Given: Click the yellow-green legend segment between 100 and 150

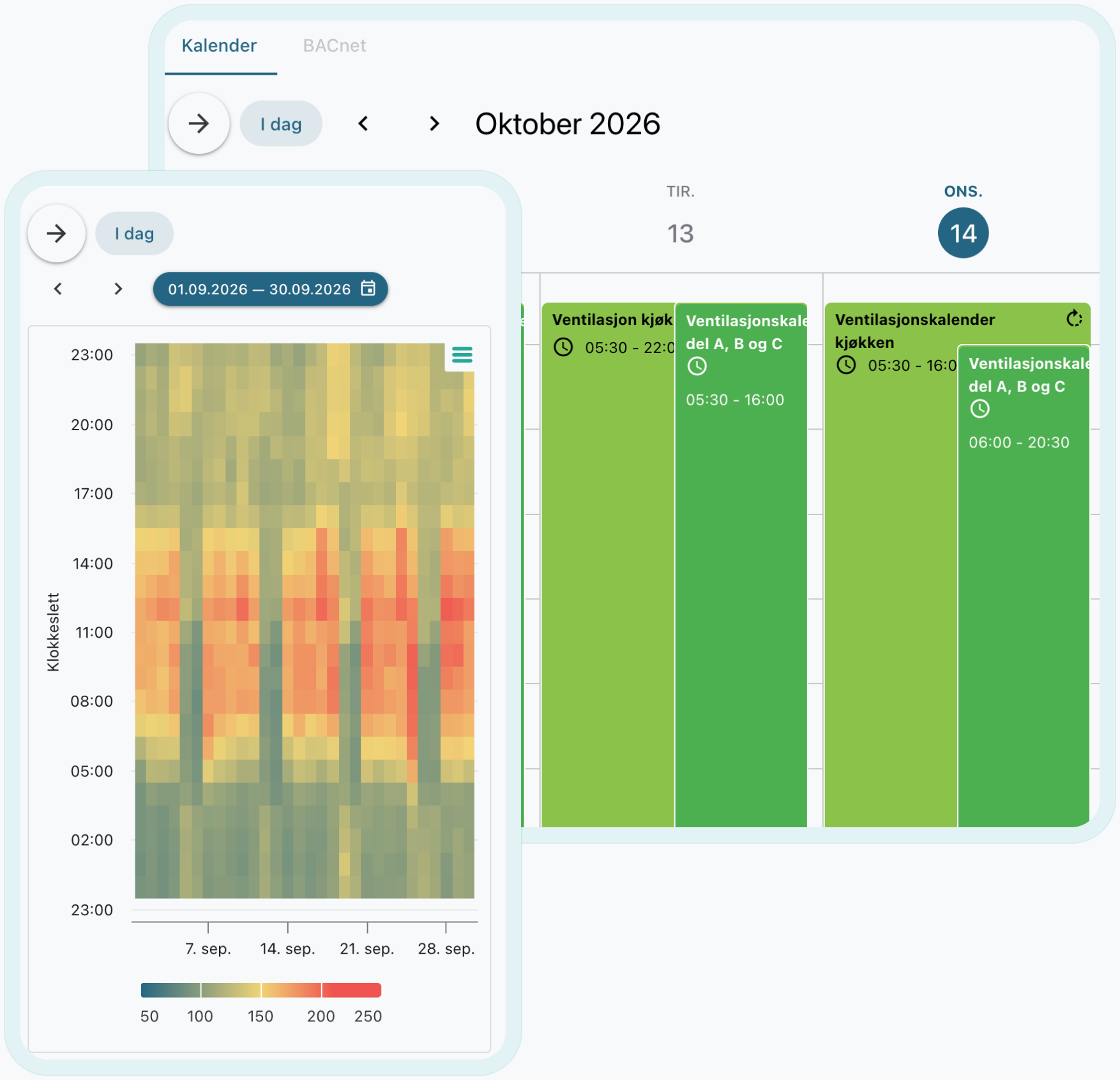Looking at the screenshot, I should pyautogui.click(x=231, y=990).
